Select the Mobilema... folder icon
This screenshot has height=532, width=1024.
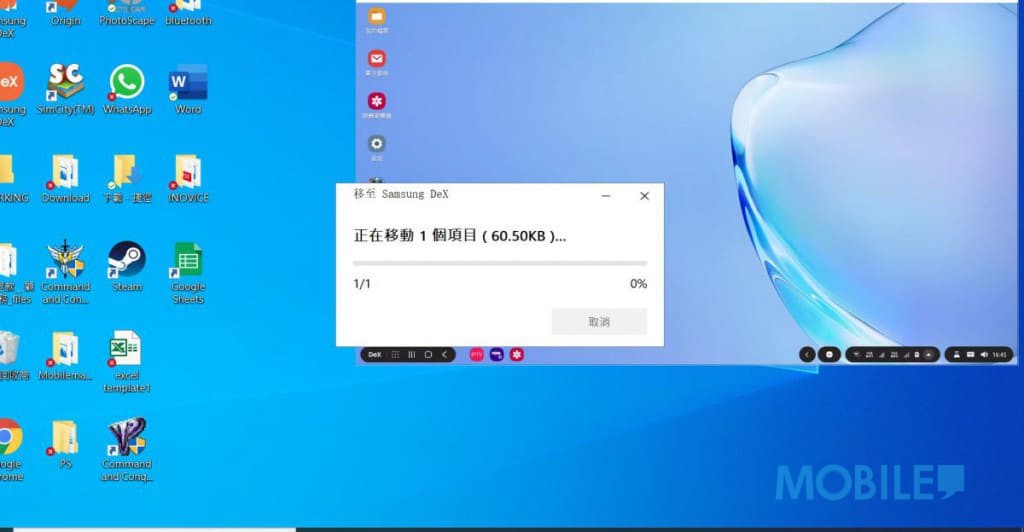point(65,356)
